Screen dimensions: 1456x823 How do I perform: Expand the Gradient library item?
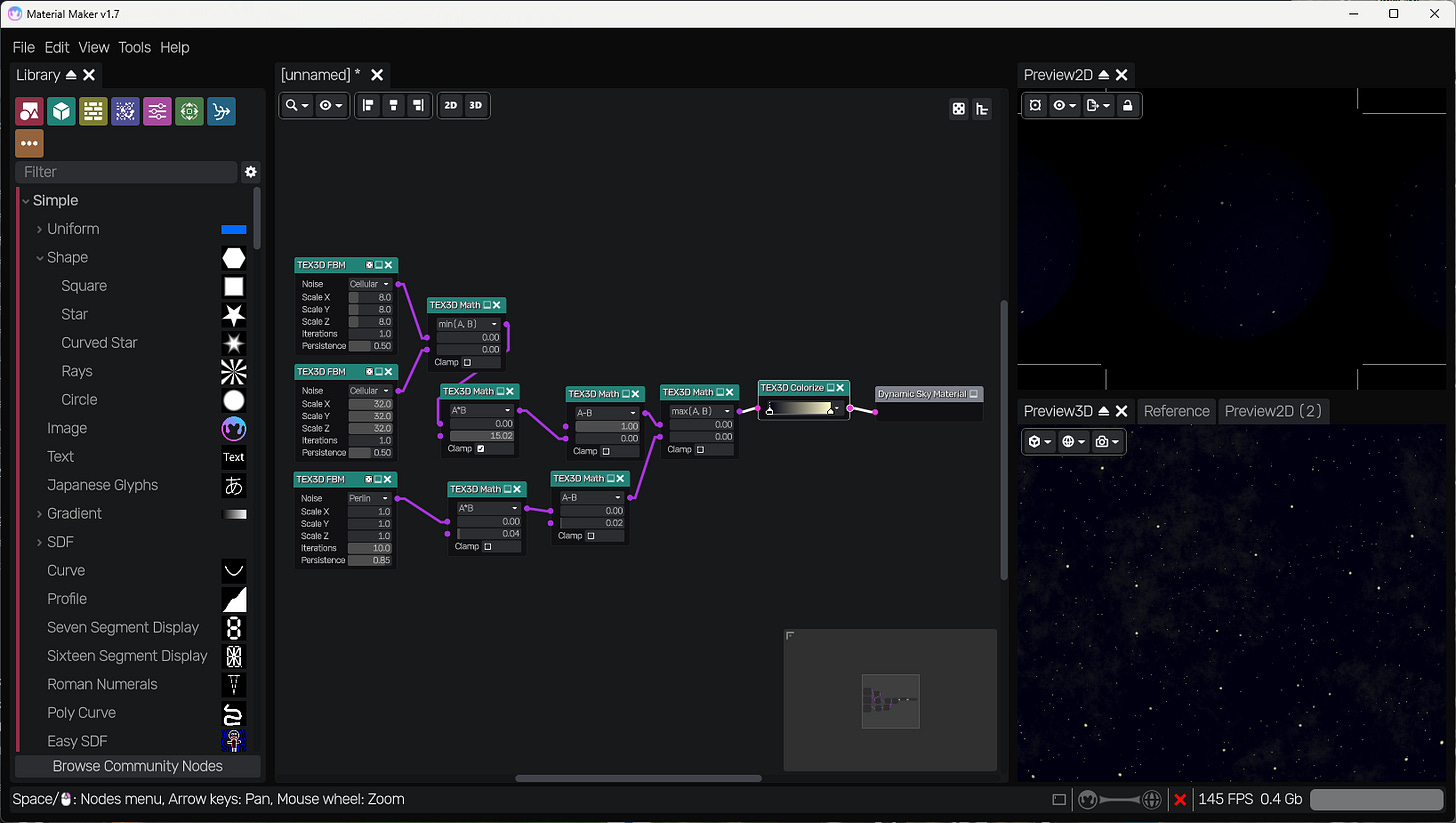(39, 514)
